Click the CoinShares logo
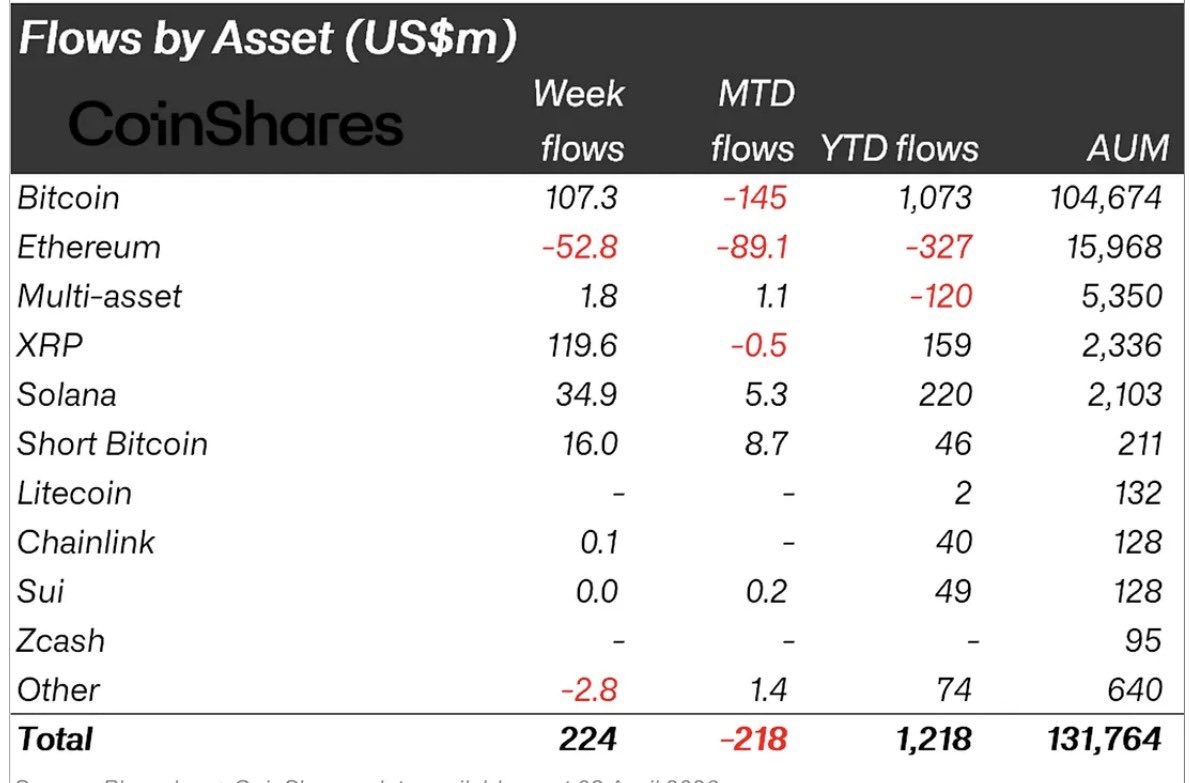Viewport: 1190px width, 783px height. pyautogui.click(x=236, y=126)
